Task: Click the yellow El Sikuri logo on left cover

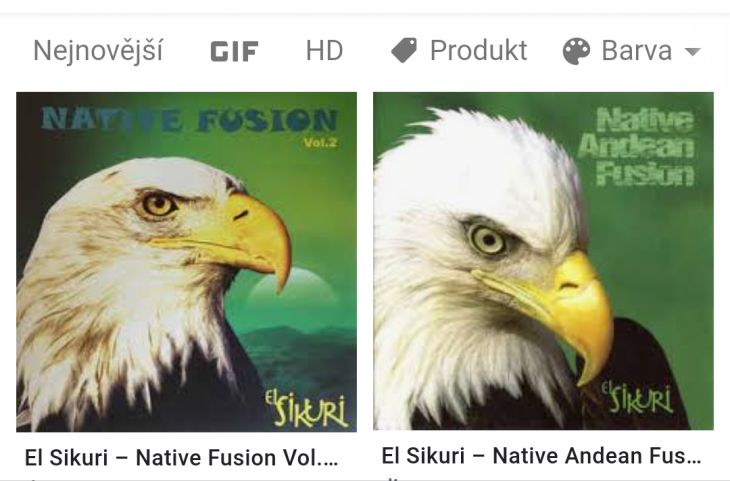Action: click(306, 409)
